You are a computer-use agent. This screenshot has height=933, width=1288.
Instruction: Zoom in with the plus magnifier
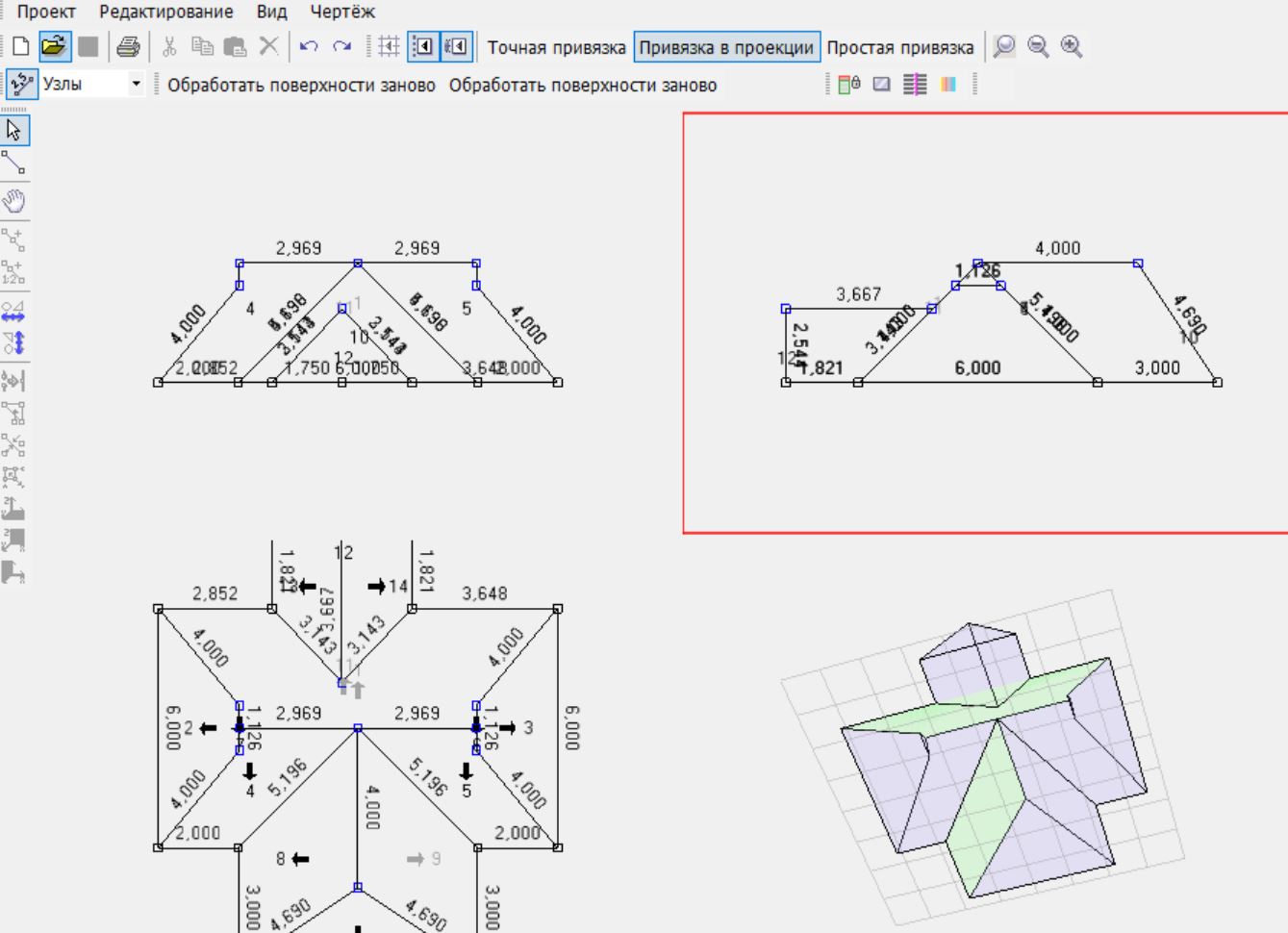[1072, 46]
